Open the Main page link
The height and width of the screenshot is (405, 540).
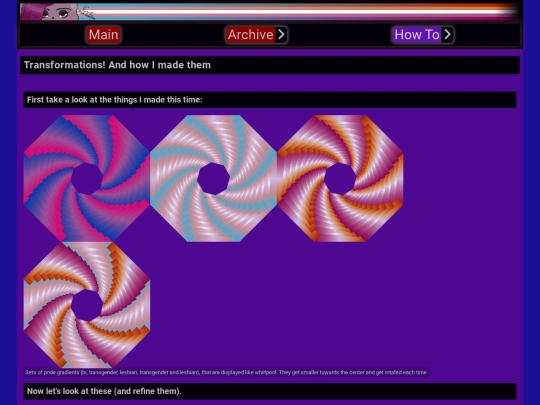tap(103, 35)
